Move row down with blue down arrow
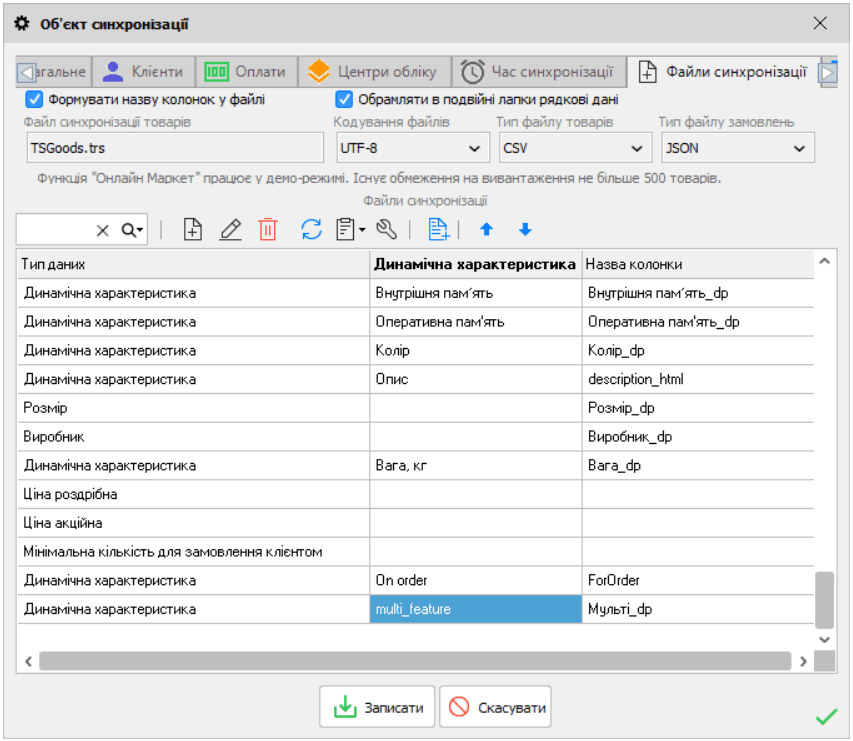Image resolution: width=853 pixels, height=741 pixels. point(525,230)
